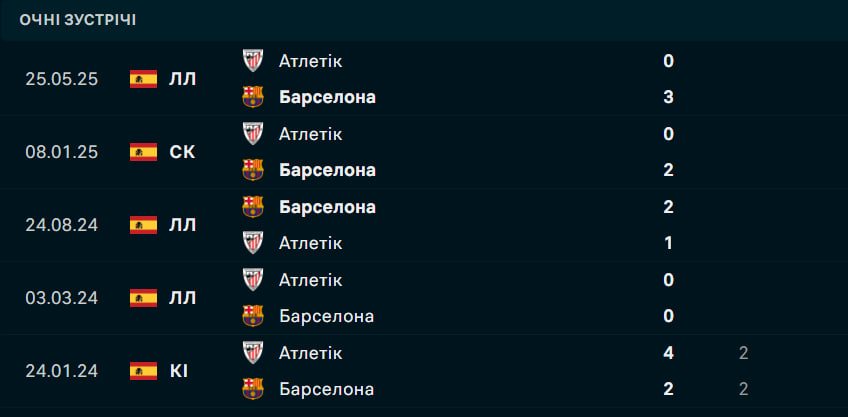848x417 pixels.
Task: Open Атлетік team in 03.03.24 match
Action: (x=310, y=280)
